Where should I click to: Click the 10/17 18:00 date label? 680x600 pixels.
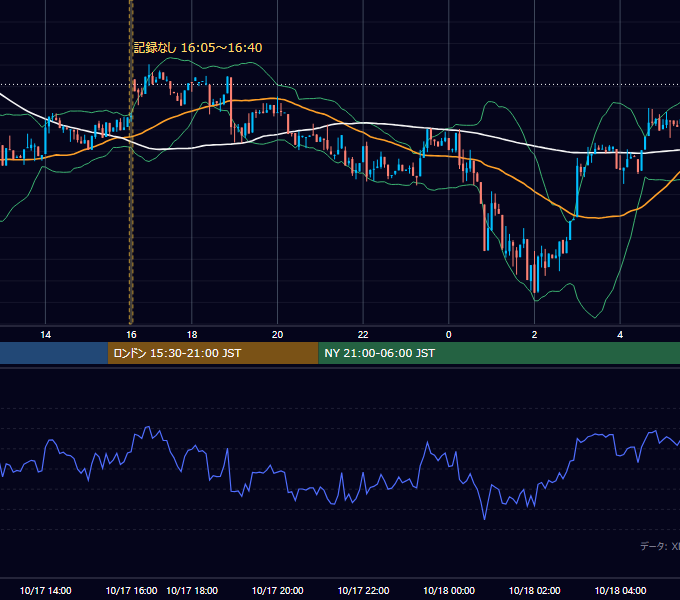(x=192, y=590)
